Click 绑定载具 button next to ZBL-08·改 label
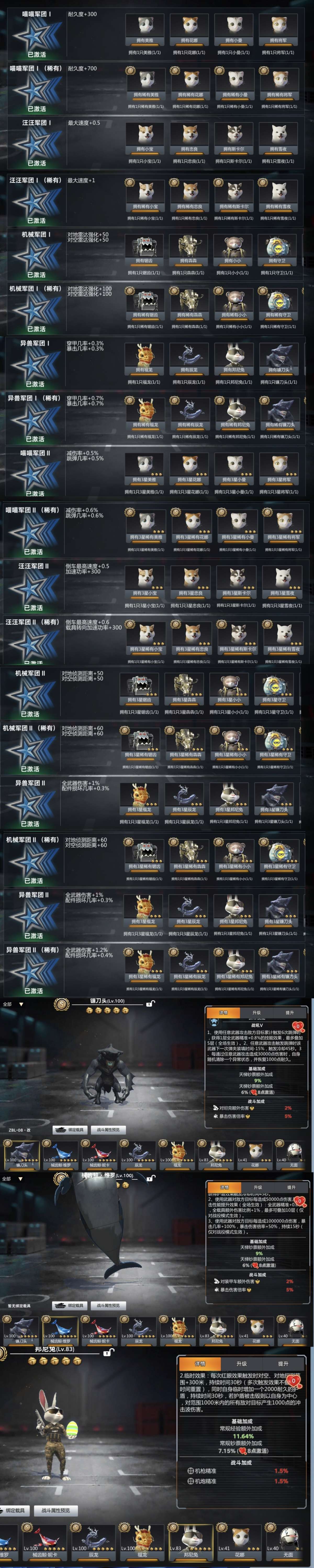314x1568 pixels. pos(71,1130)
